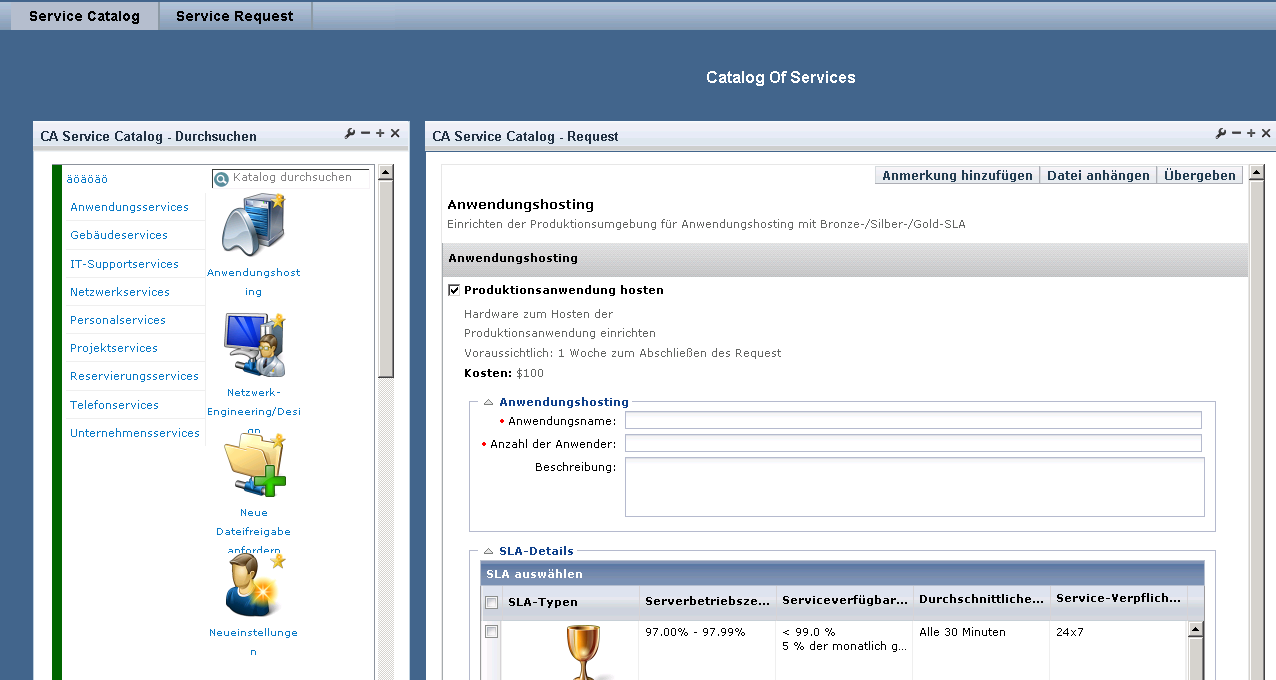
Task: Click the Übergeben button
Action: pyautogui.click(x=1200, y=175)
